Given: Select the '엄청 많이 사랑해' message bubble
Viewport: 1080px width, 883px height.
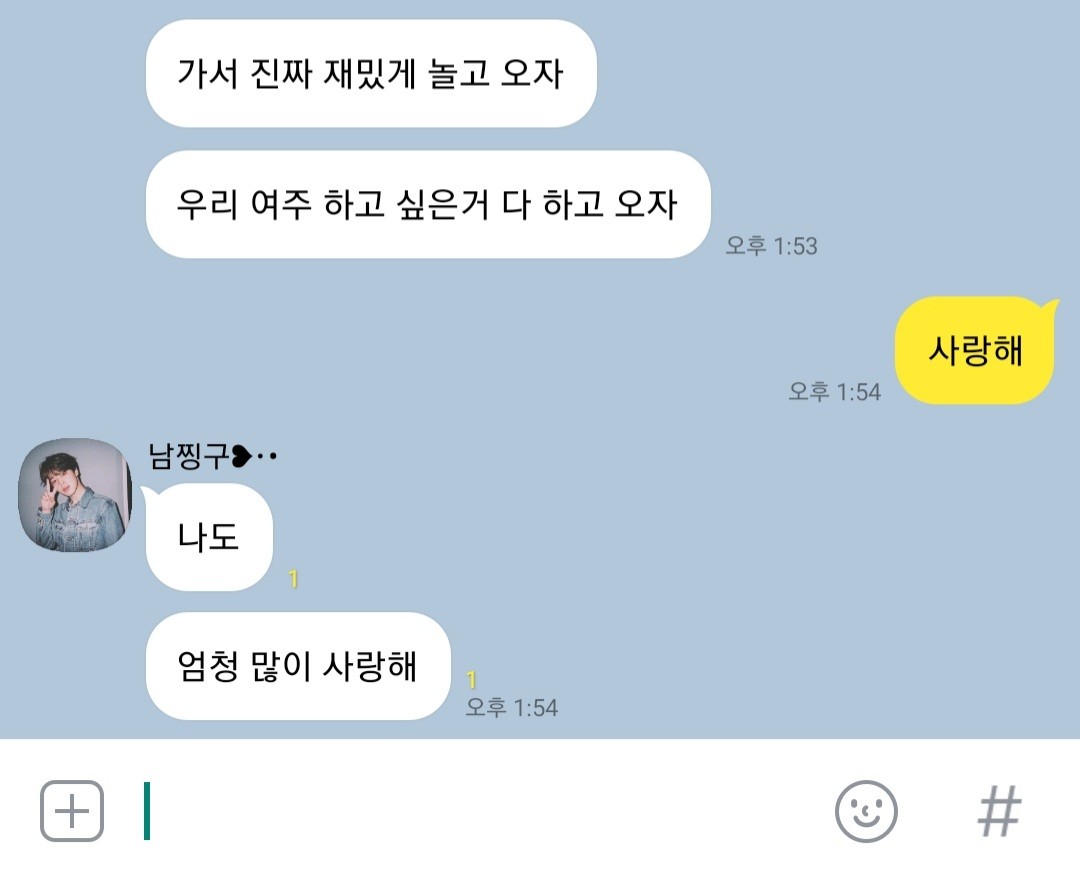Looking at the screenshot, I should (x=298, y=666).
